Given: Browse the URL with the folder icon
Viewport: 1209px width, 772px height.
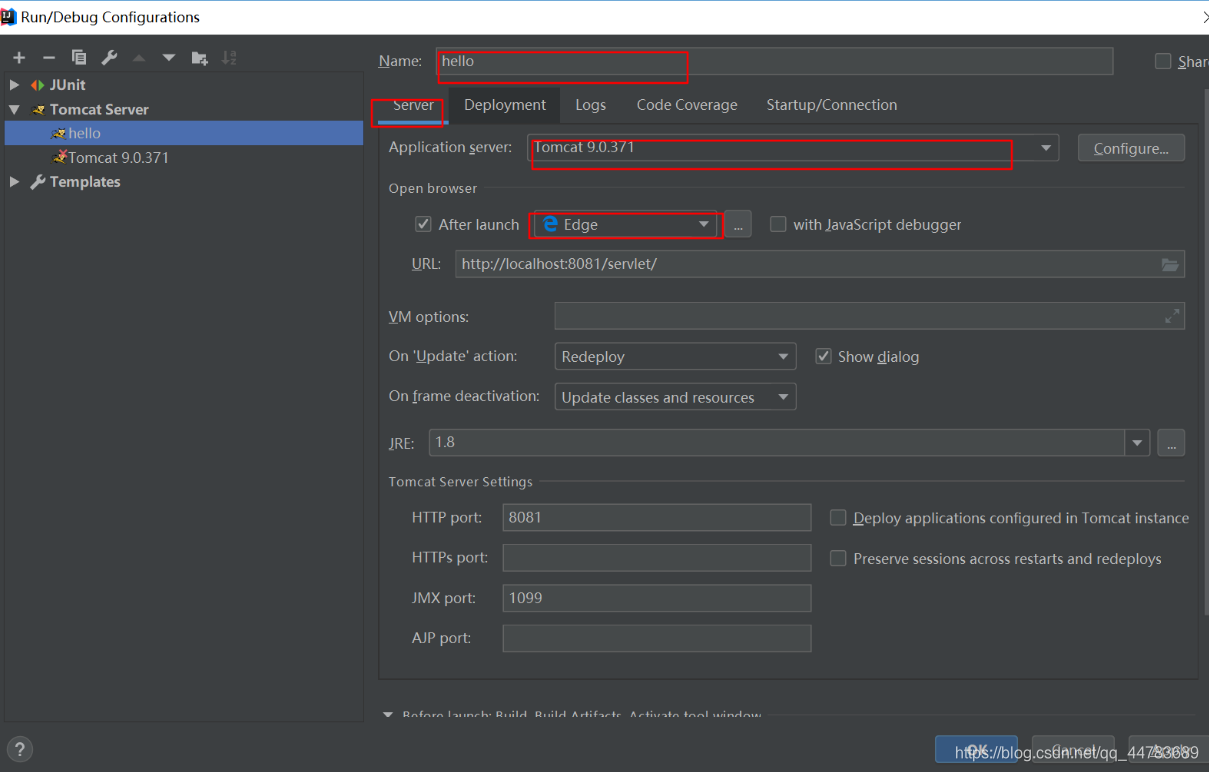Looking at the screenshot, I should (x=1170, y=264).
